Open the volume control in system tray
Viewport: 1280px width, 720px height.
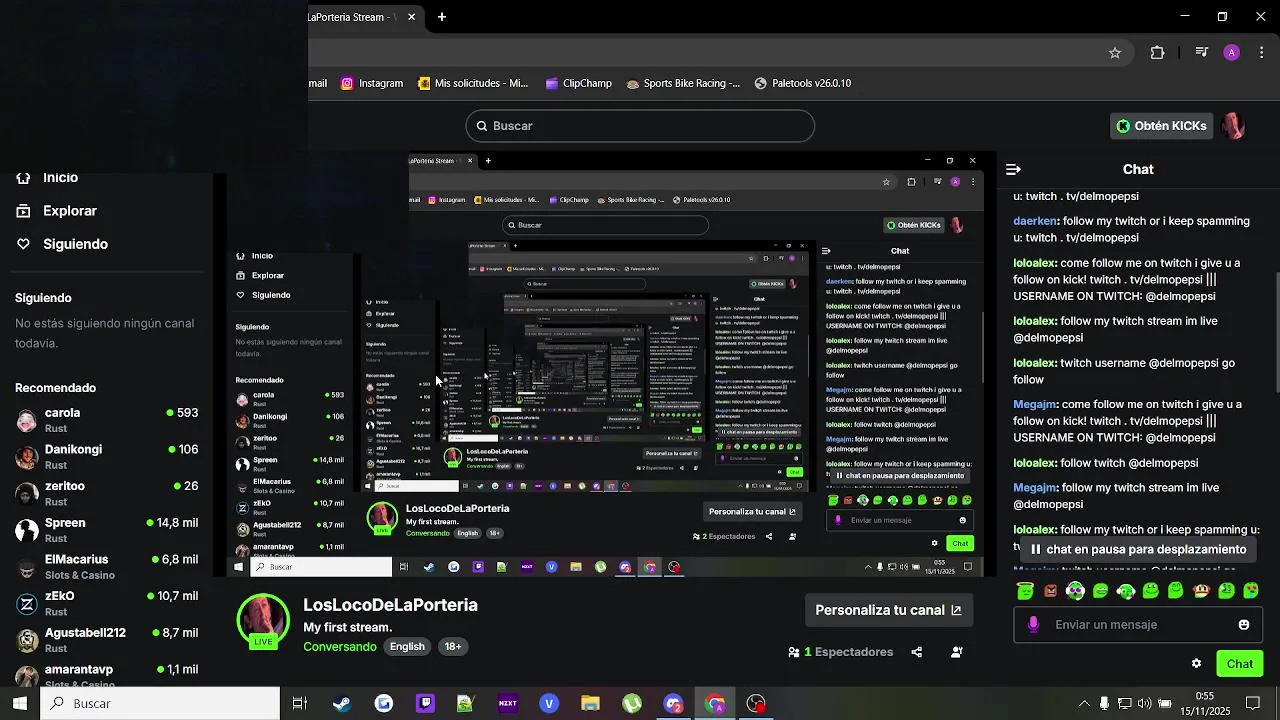(x=1144, y=704)
